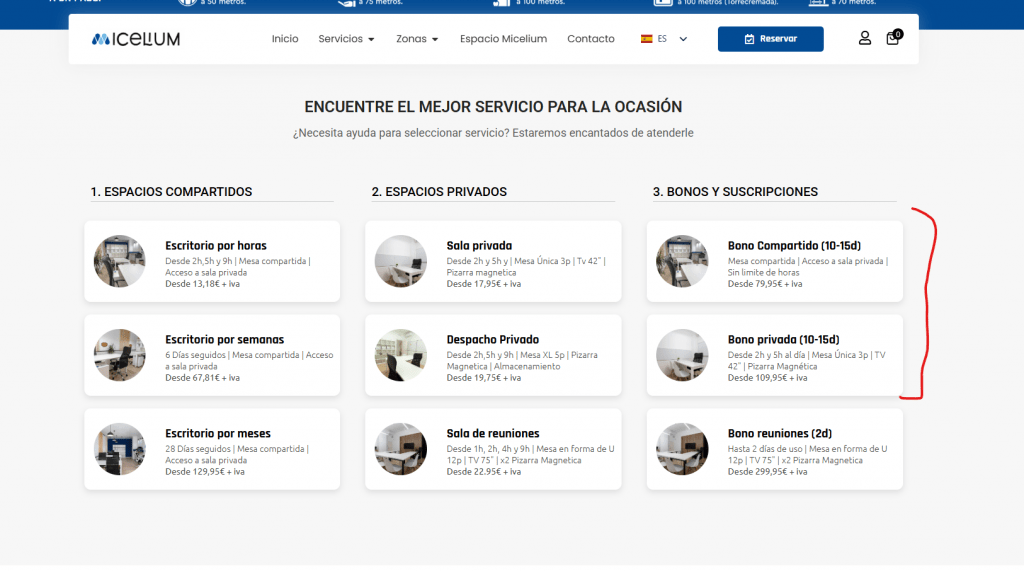This screenshot has height=571, width=1024.
Task: Expand the Servicios dropdown menu
Action: tap(346, 39)
